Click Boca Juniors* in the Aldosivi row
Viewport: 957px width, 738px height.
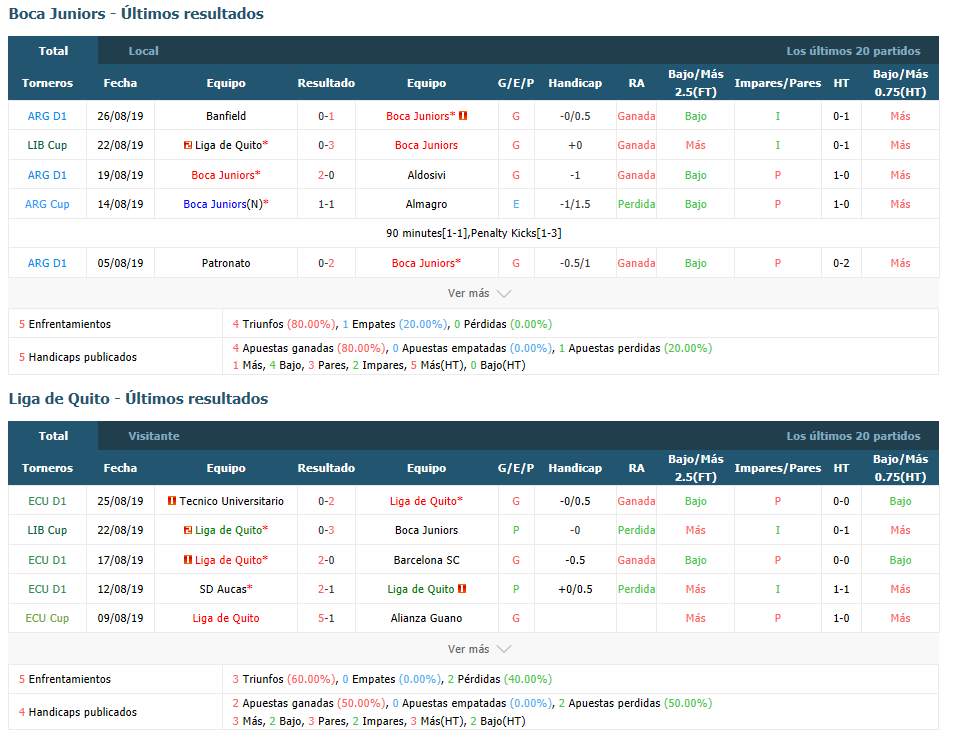point(226,175)
